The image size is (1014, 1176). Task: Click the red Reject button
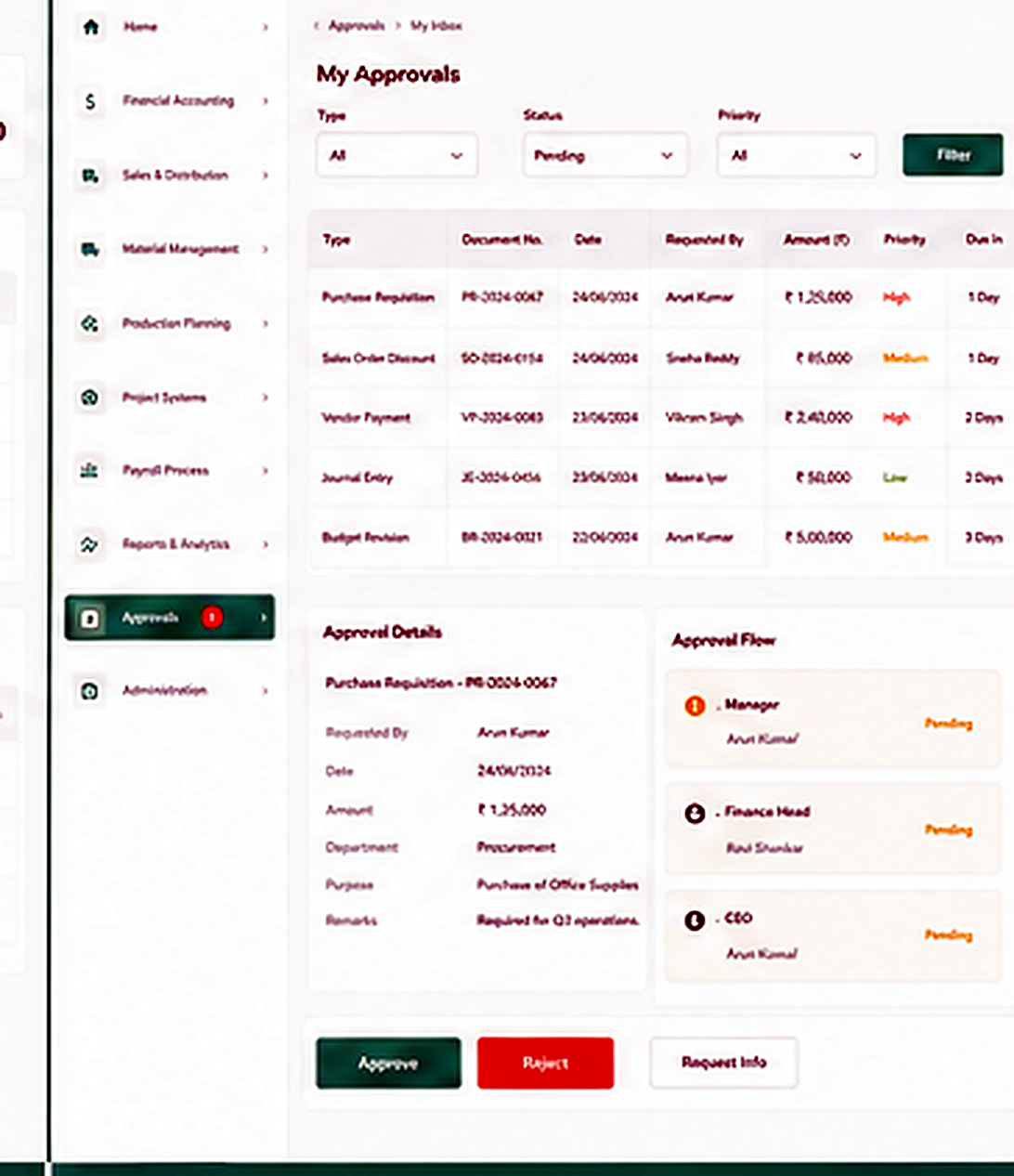(545, 1063)
